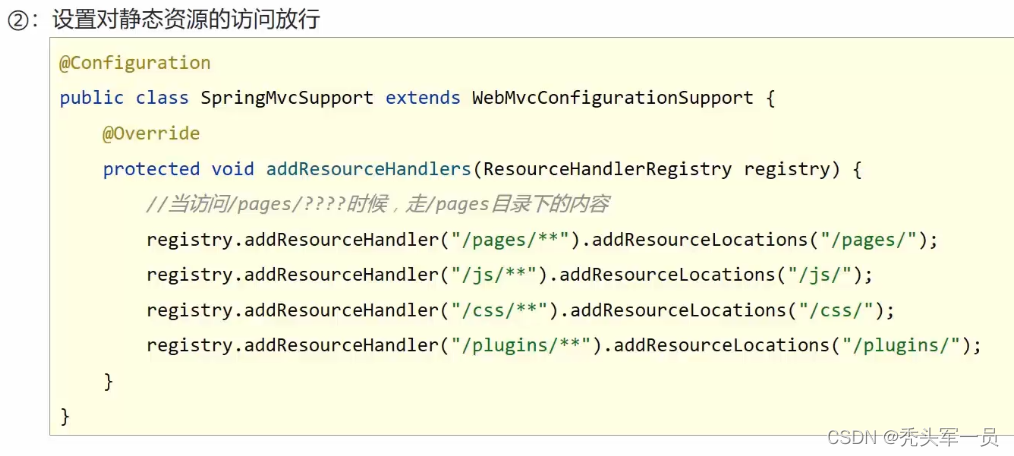The width and height of the screenshot is (1014, 456).
Task: Click the @Override annotation
Action: point(151,133)
